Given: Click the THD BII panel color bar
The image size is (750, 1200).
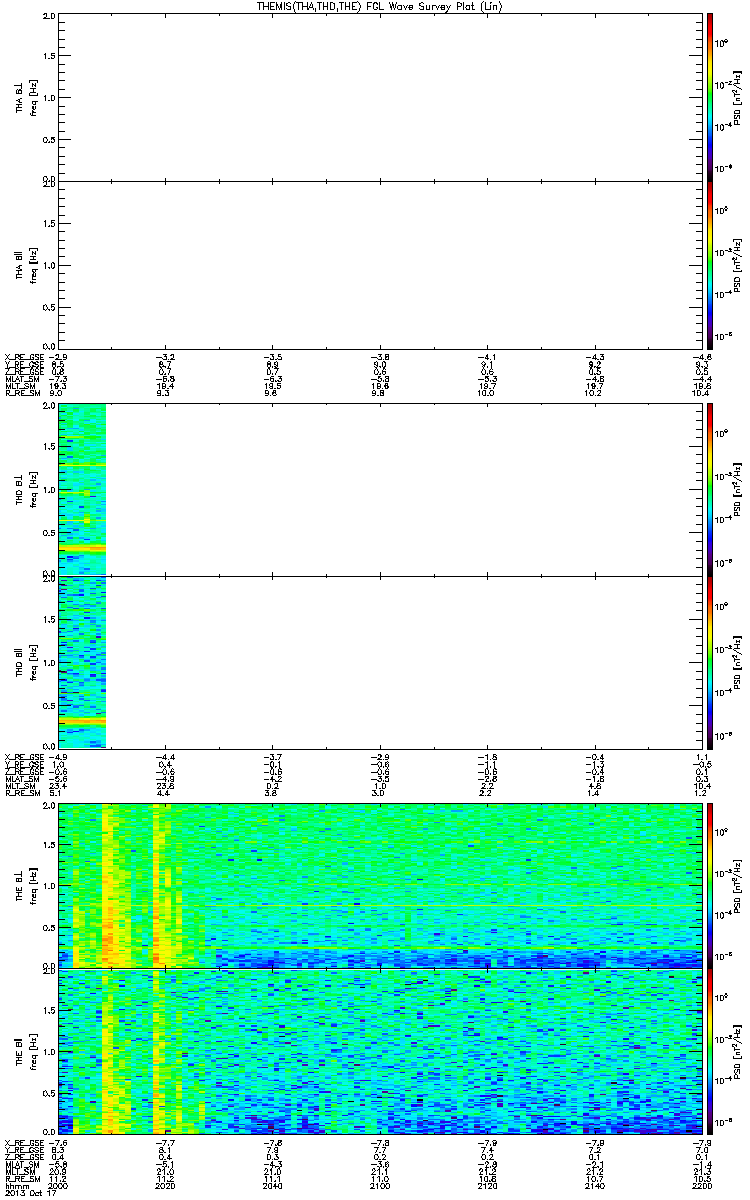Looking at the screenshot, I should tap(709, 661).
